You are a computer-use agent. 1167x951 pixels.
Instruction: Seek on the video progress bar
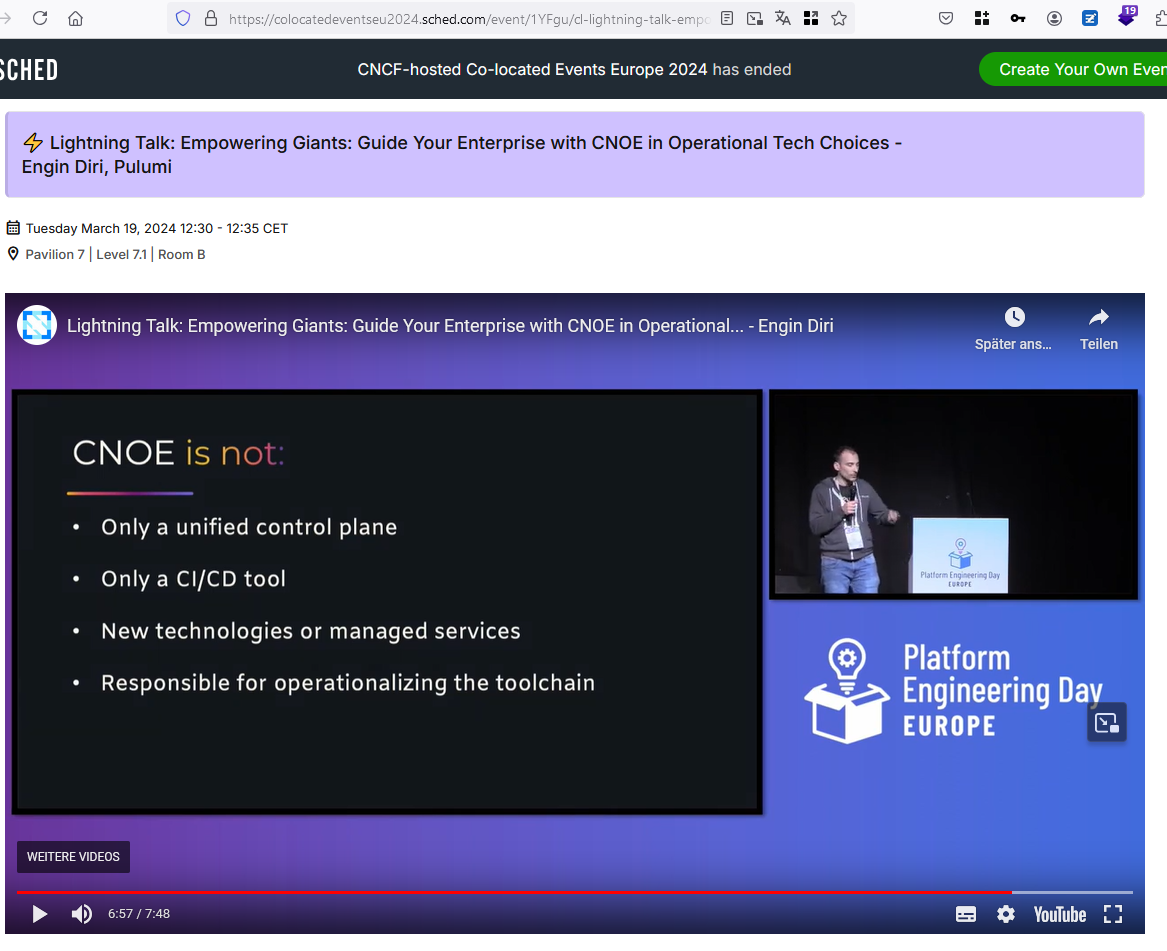[500, 891]
